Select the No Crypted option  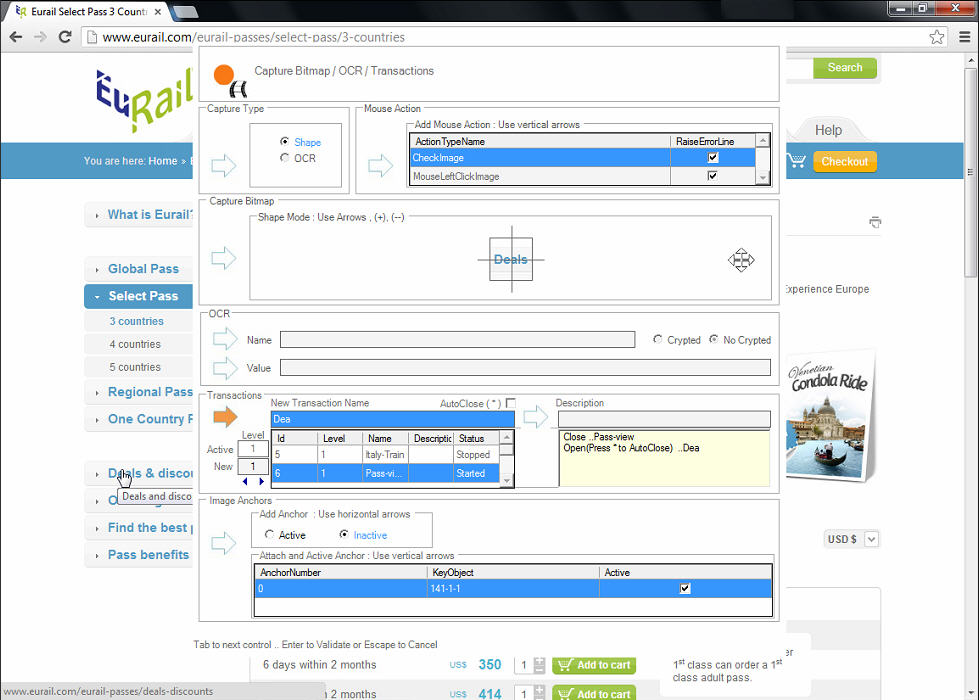pos(714,339)
